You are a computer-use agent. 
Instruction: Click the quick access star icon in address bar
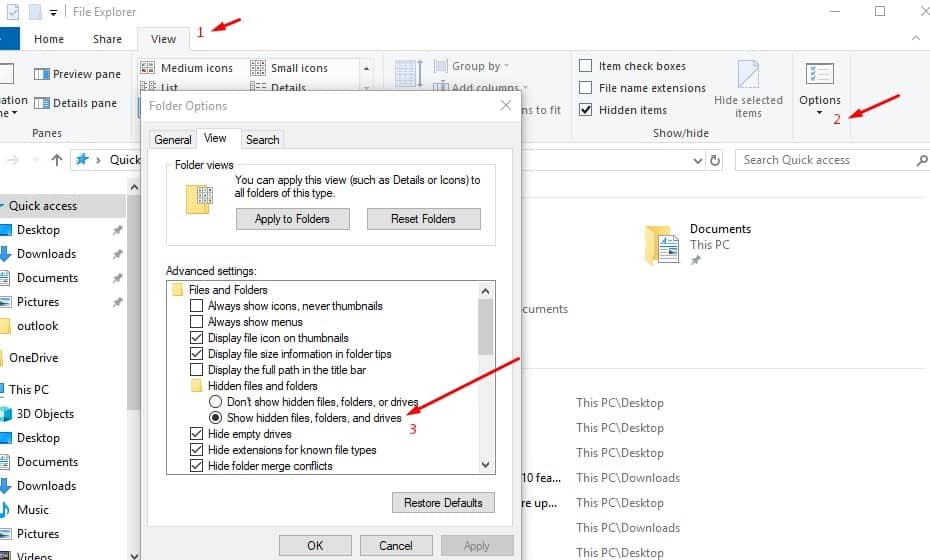pyautogui.click(x=82, y=160)
